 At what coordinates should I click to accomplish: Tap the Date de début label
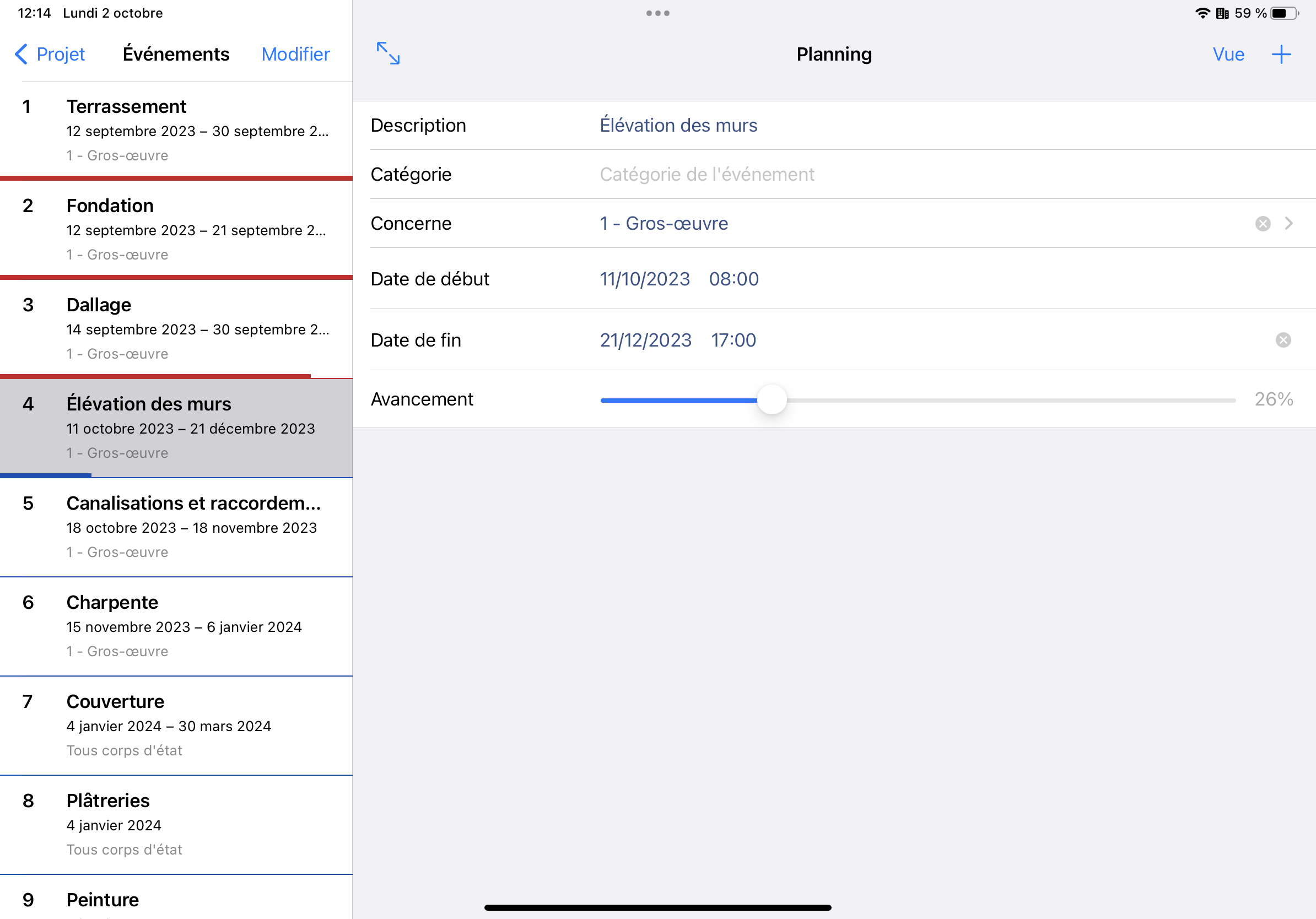pyautogui.click(x=430, y=279)
